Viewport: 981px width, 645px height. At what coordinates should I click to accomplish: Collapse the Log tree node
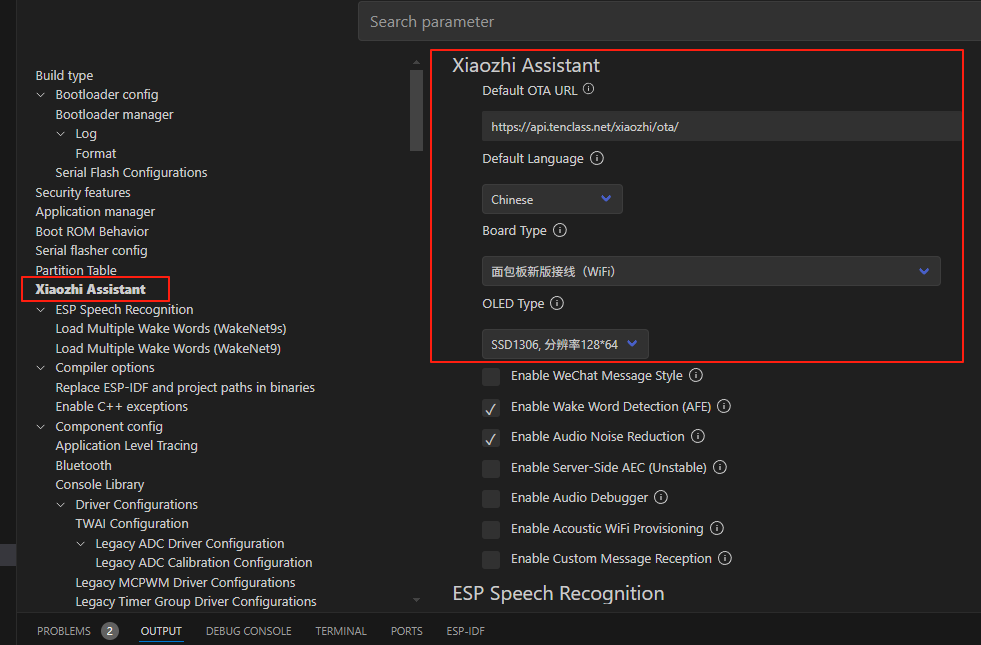point(61,134)
